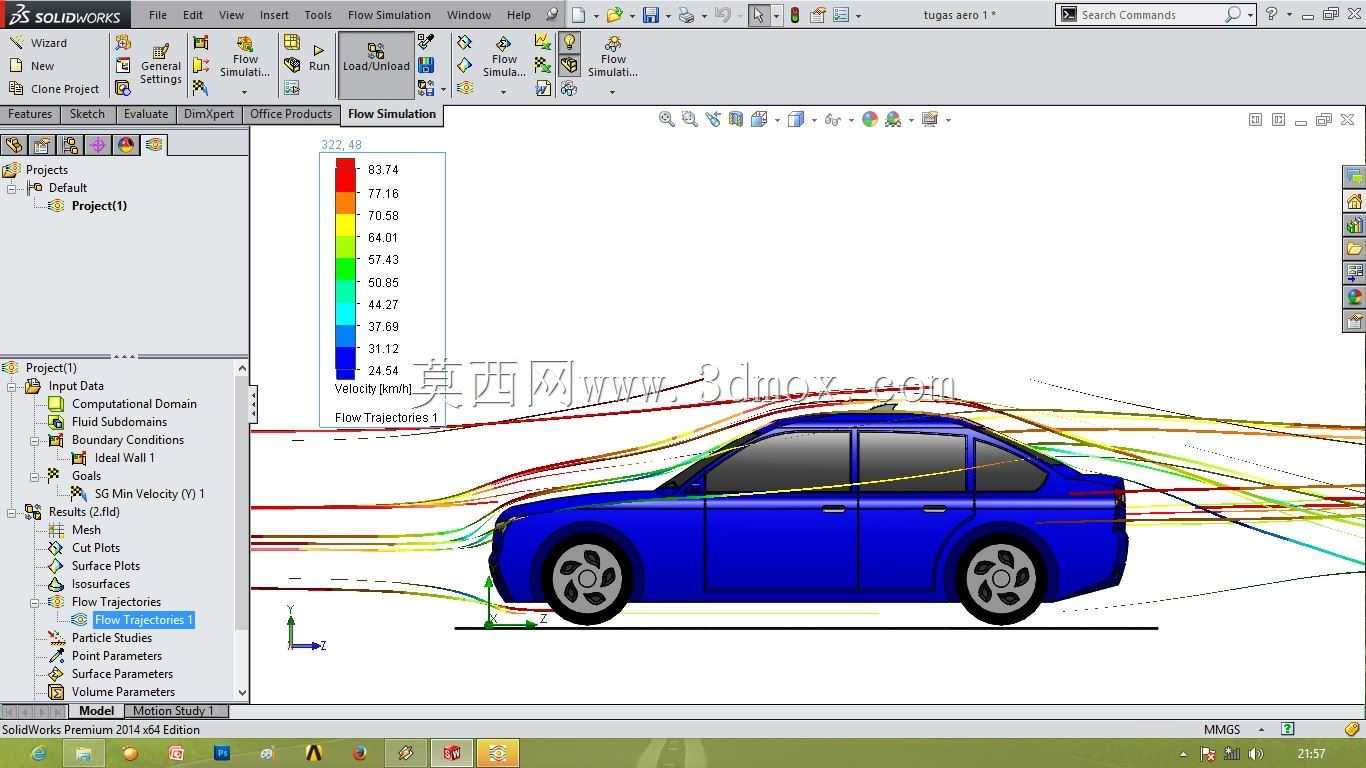Collapse the Boundary Conditions node
The height and width of the screenshot is (768, 1366).
click(35, 440)
